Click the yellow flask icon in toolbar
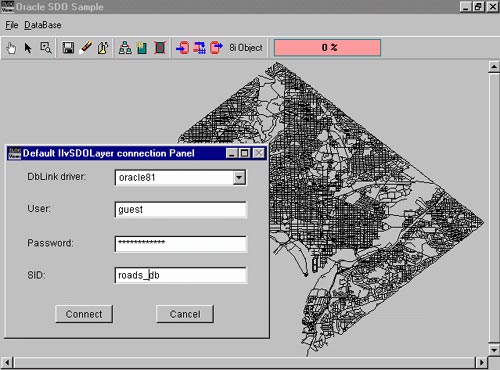Viewport: 500px width, 370px height. 103,48
